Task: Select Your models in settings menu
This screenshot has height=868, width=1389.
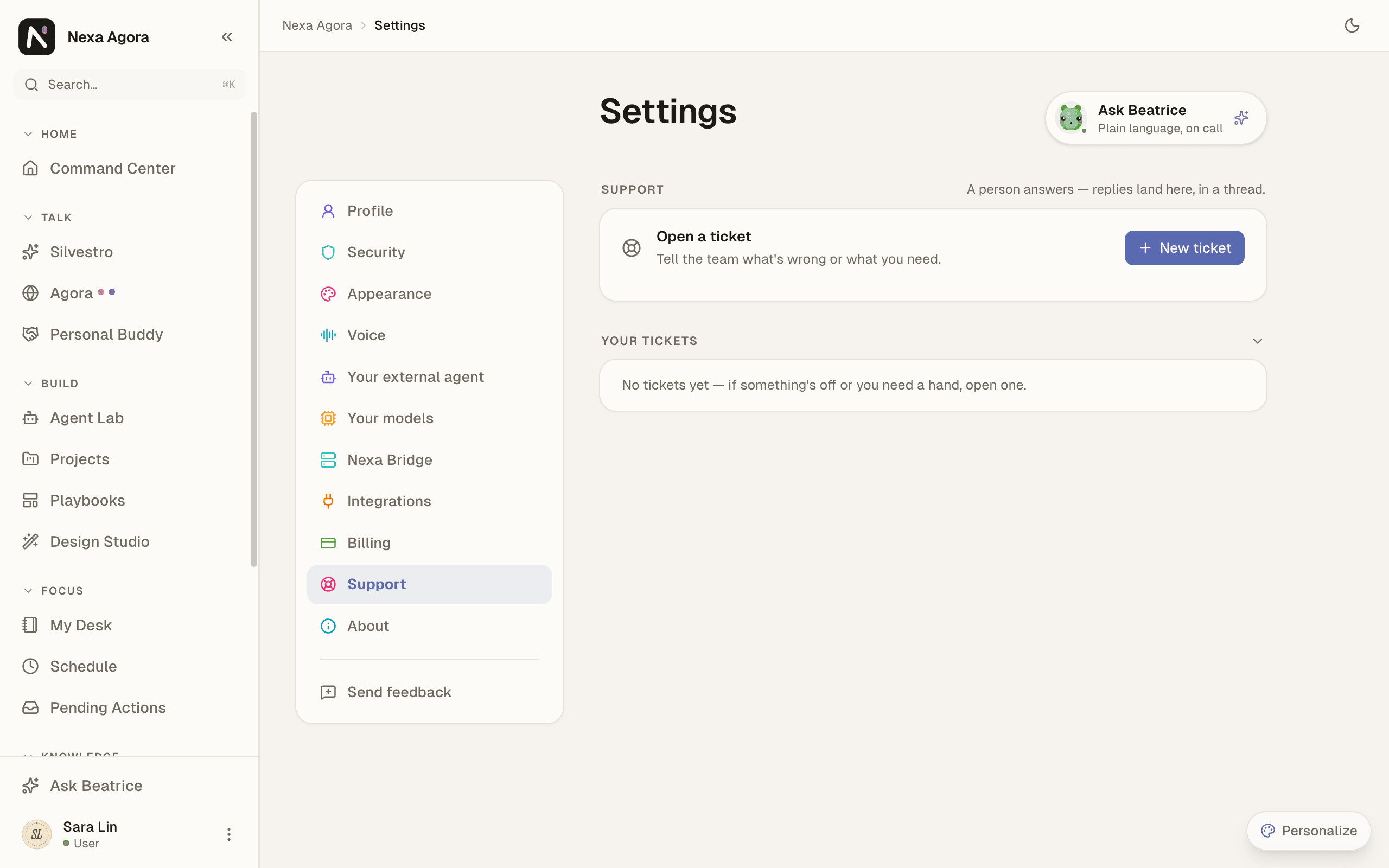Action: [x=429, y=418]
